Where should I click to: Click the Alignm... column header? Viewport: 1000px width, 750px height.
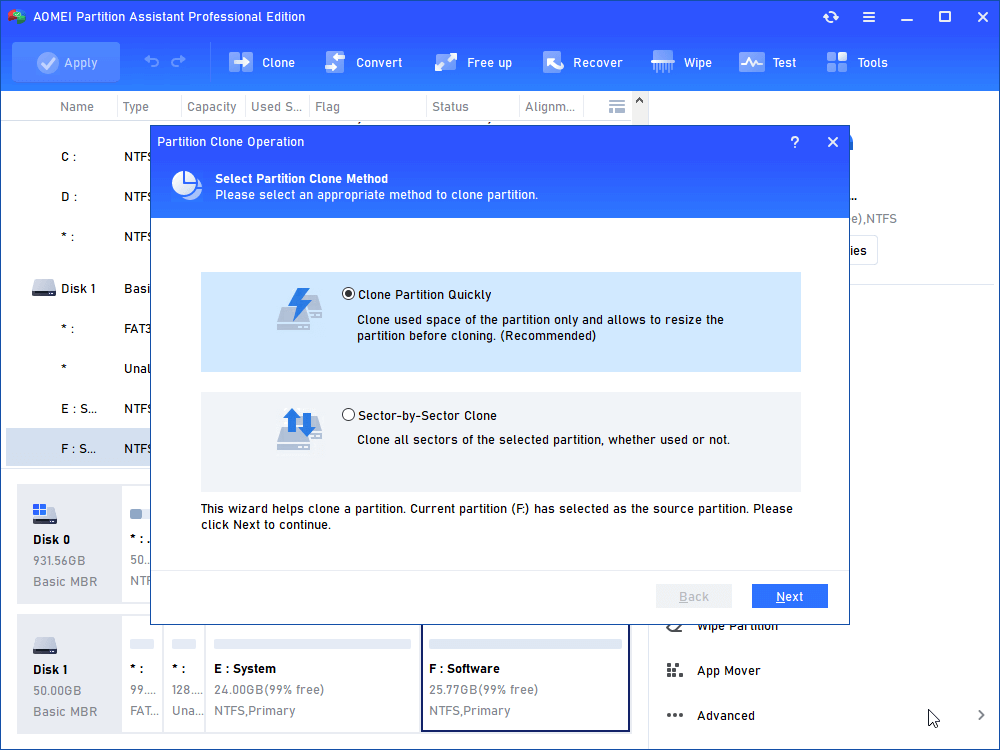pyautogui.click(x=550, y=107)
